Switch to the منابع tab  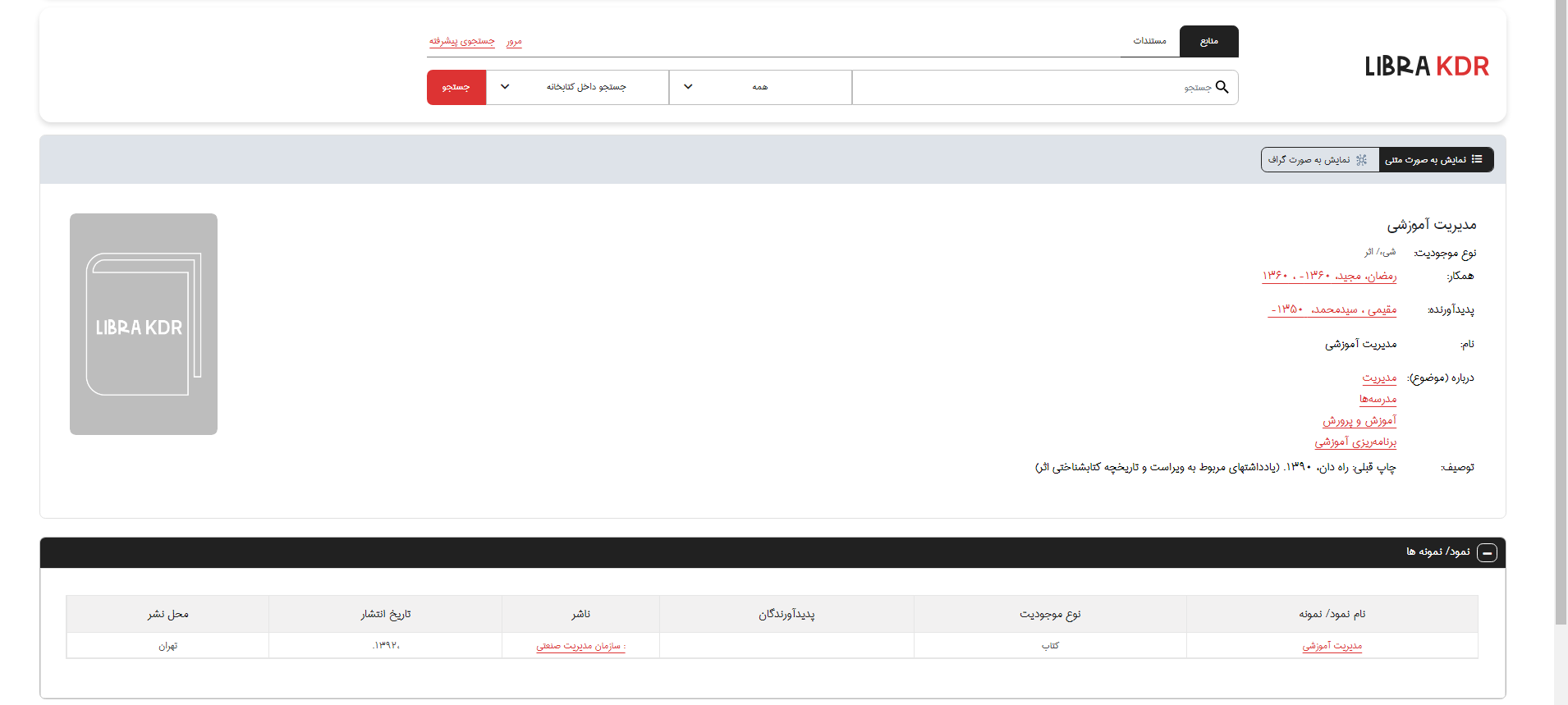coord(1208,41)
